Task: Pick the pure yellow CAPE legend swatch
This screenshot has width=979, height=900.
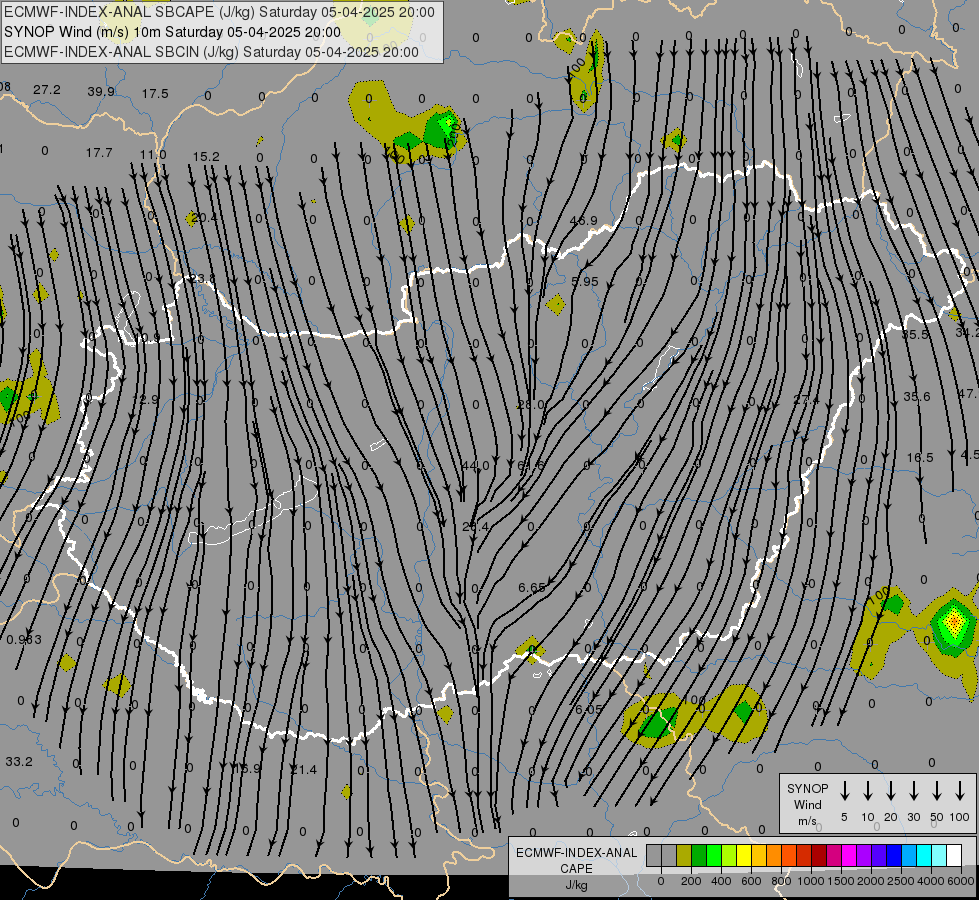Action: pos(744,856)
